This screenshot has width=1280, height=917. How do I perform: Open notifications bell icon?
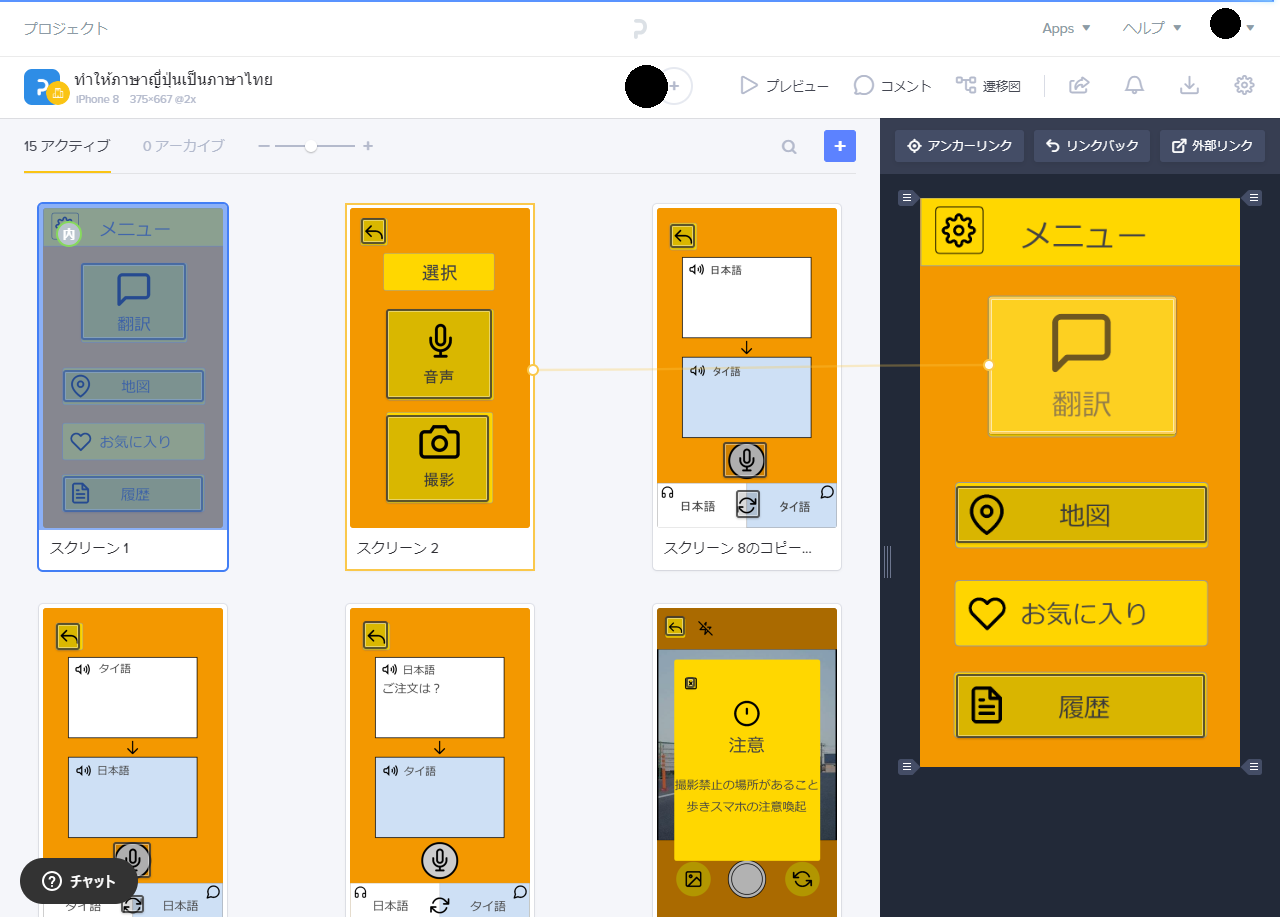point(1134,86)
